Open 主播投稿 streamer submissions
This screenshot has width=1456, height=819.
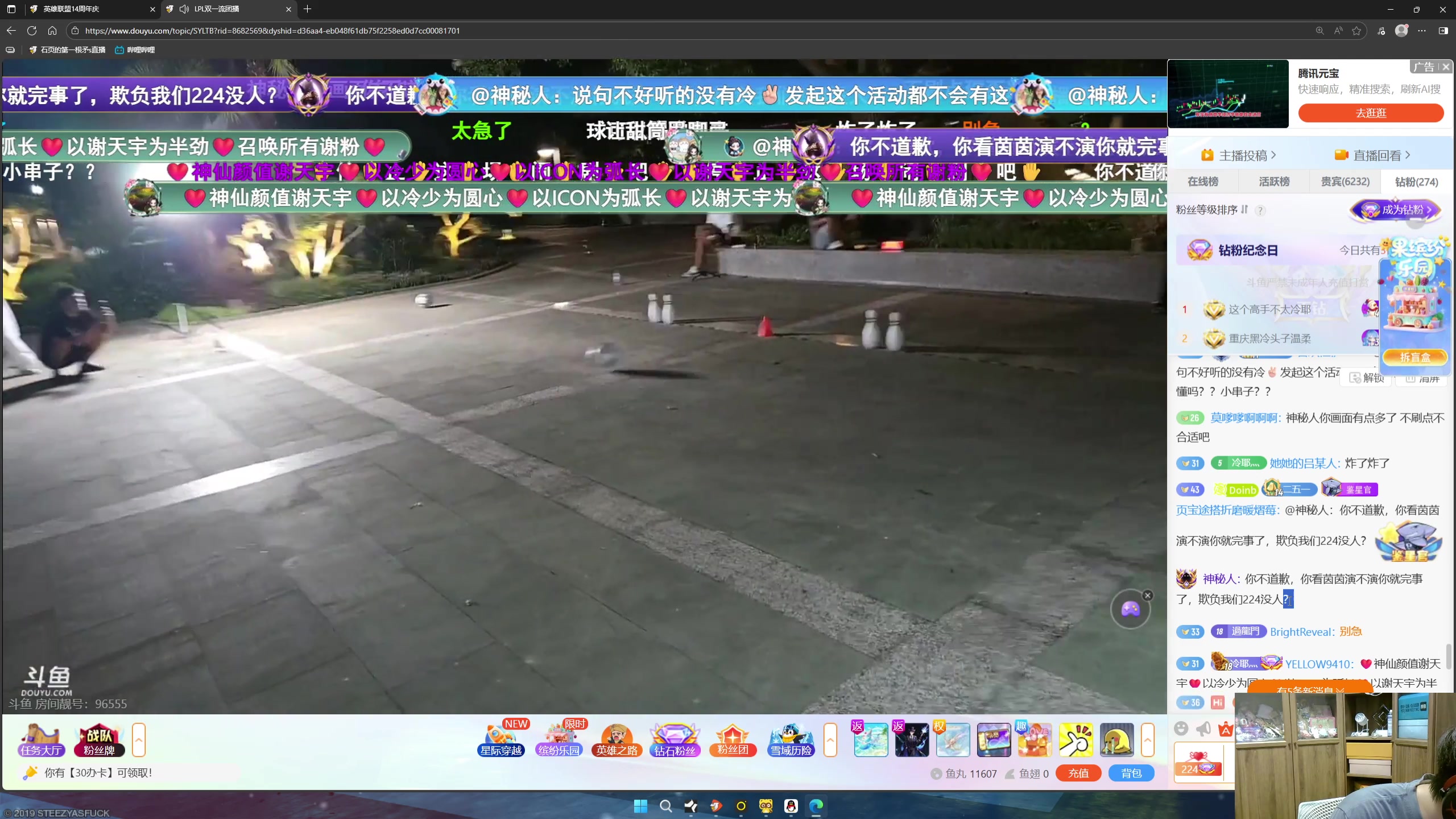click(x=1239, y=155)
